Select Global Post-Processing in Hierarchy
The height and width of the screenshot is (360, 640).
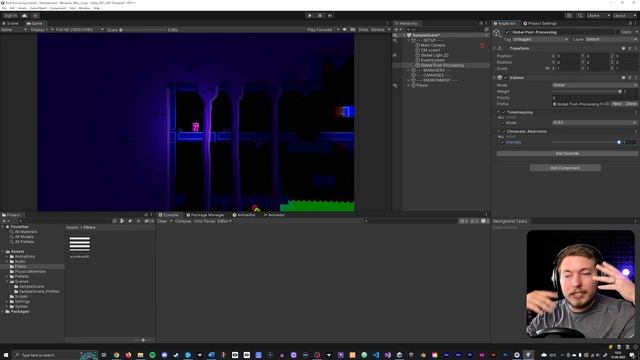pos(442,65)
